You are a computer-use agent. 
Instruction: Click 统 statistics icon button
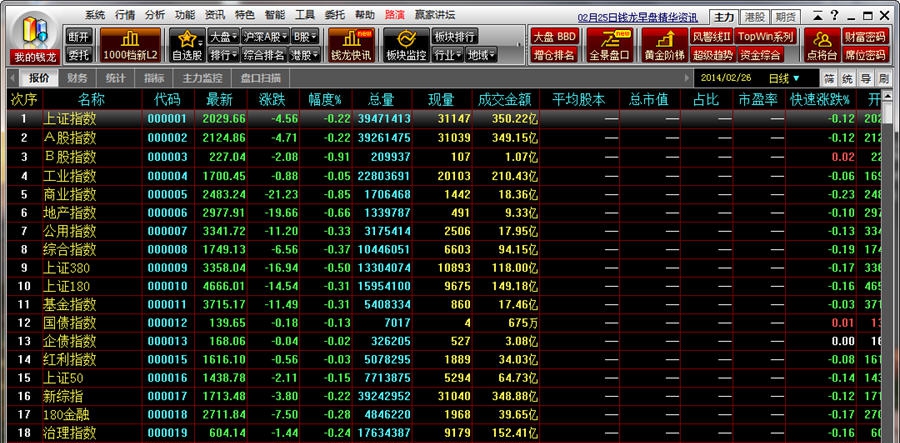tap(848, 79)
